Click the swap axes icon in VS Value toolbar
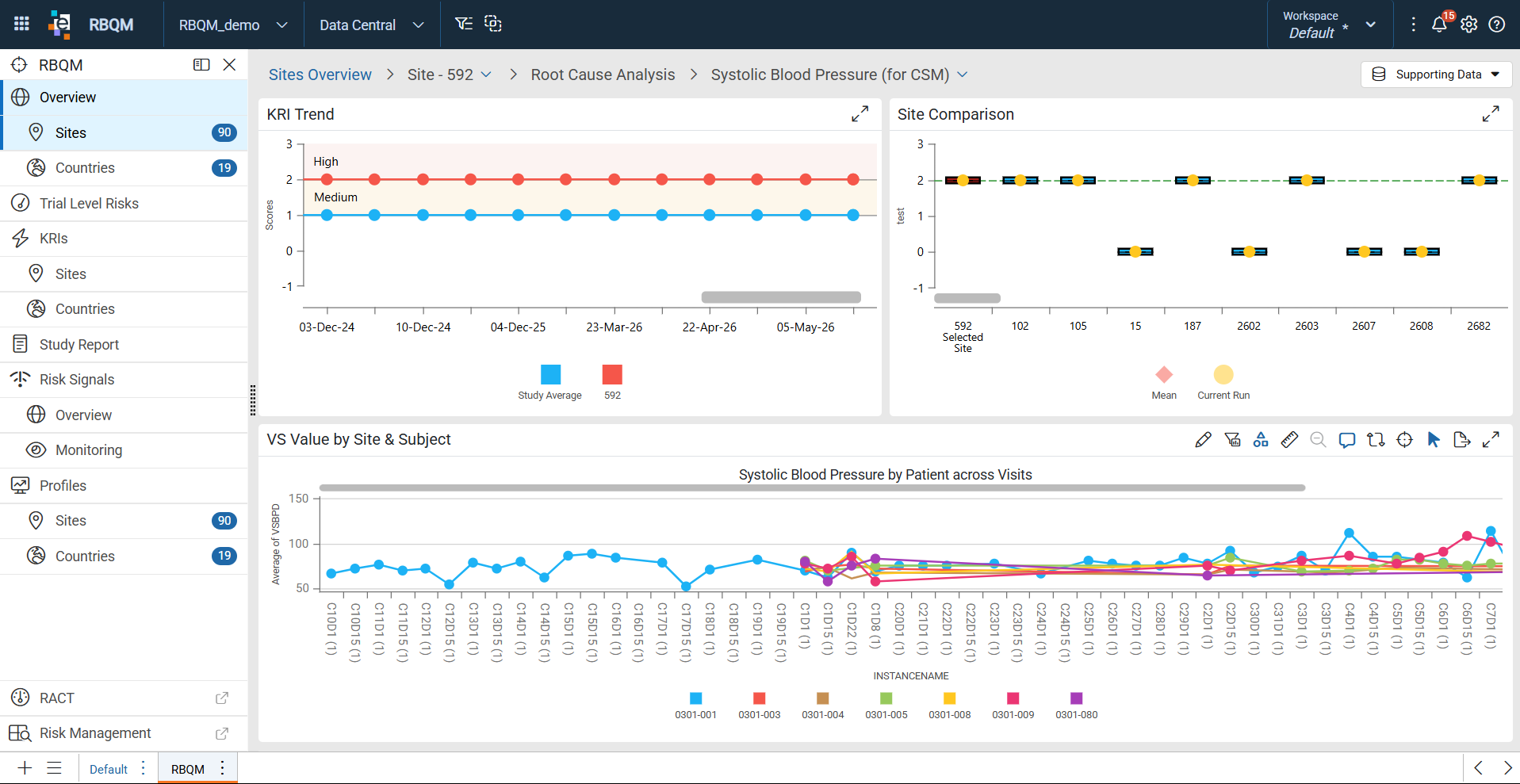1520x784 pixels. tap(1376, 439)
